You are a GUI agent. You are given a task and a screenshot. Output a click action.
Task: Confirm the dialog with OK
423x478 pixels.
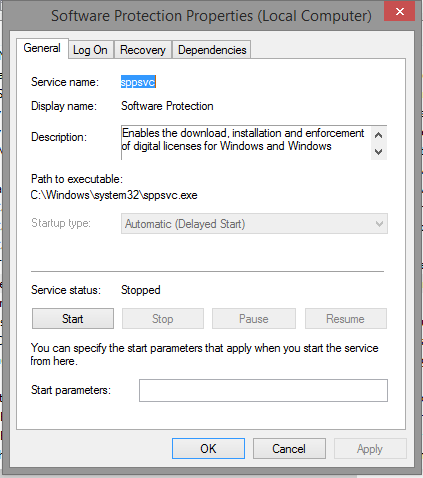pos(208,449)
